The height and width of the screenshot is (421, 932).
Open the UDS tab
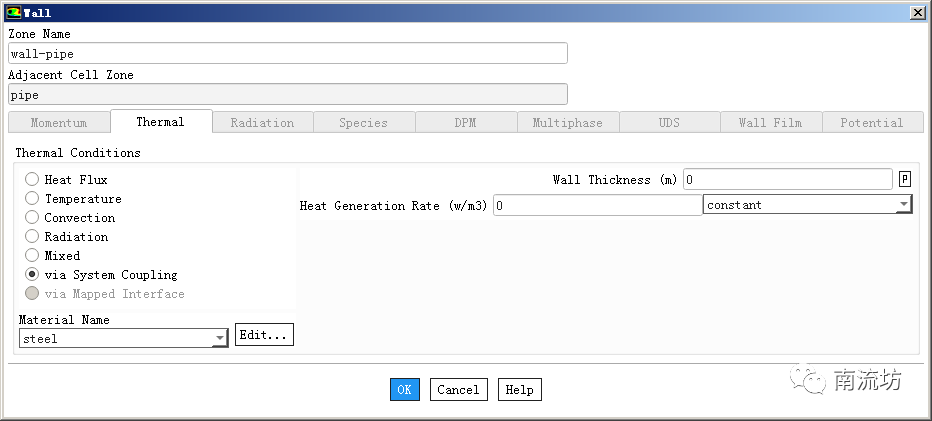(x=669, y=122)
